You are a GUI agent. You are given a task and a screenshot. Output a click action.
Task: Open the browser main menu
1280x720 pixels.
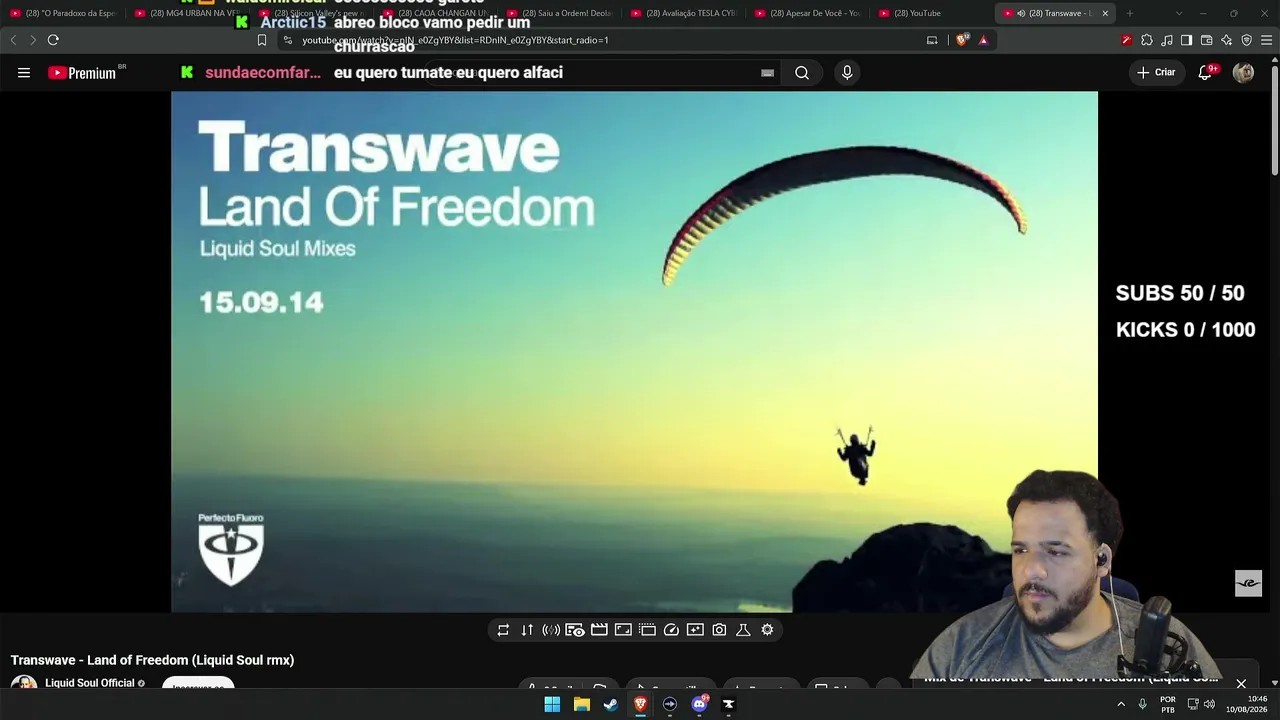coord(1266,40)
